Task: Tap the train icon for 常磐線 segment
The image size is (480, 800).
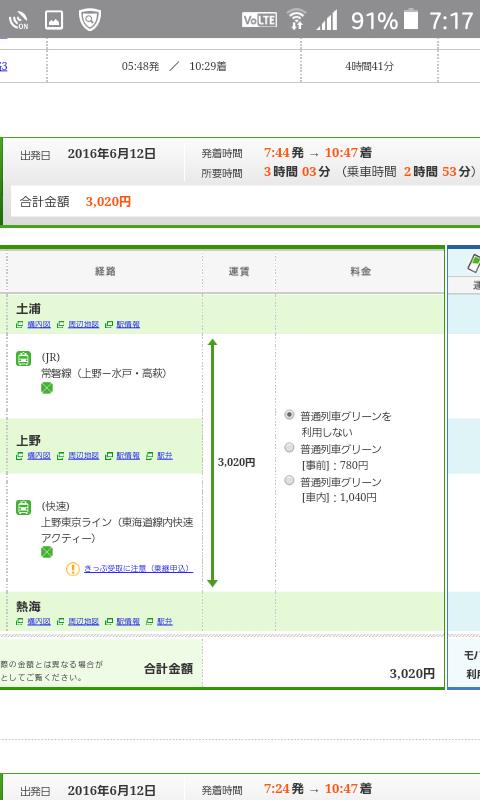Action: pos(23,358)
